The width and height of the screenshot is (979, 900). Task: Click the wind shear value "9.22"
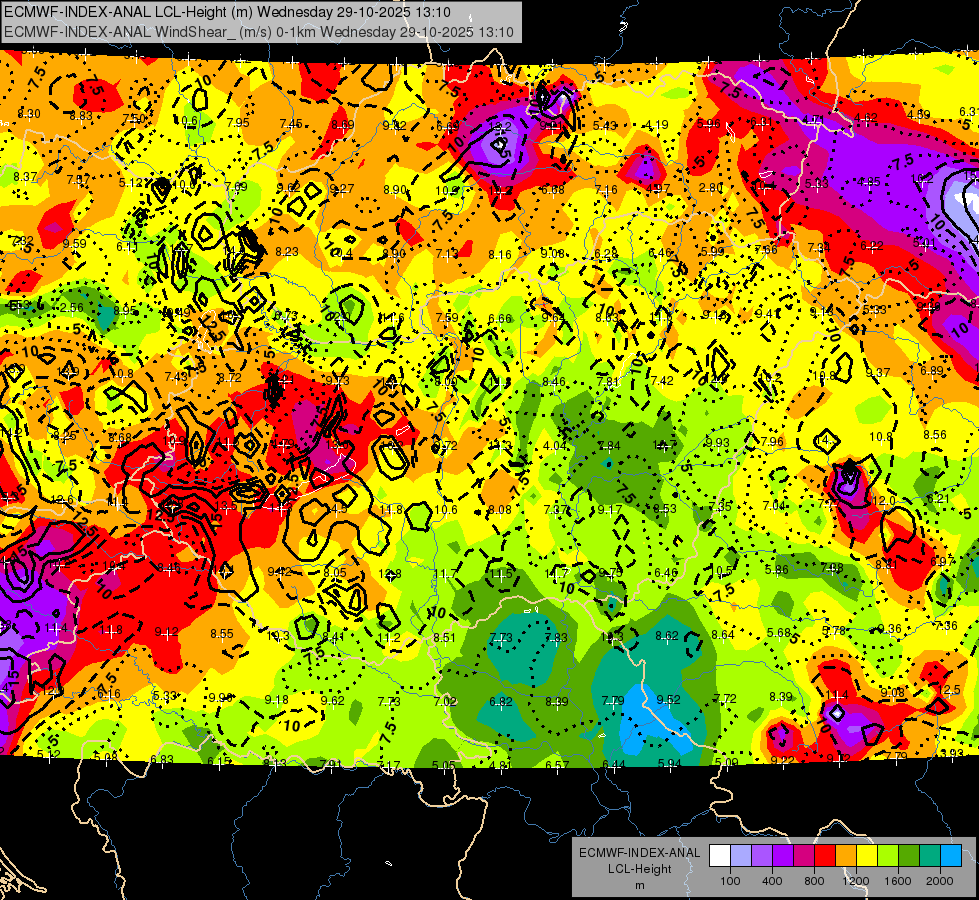(x=782, y=760)
